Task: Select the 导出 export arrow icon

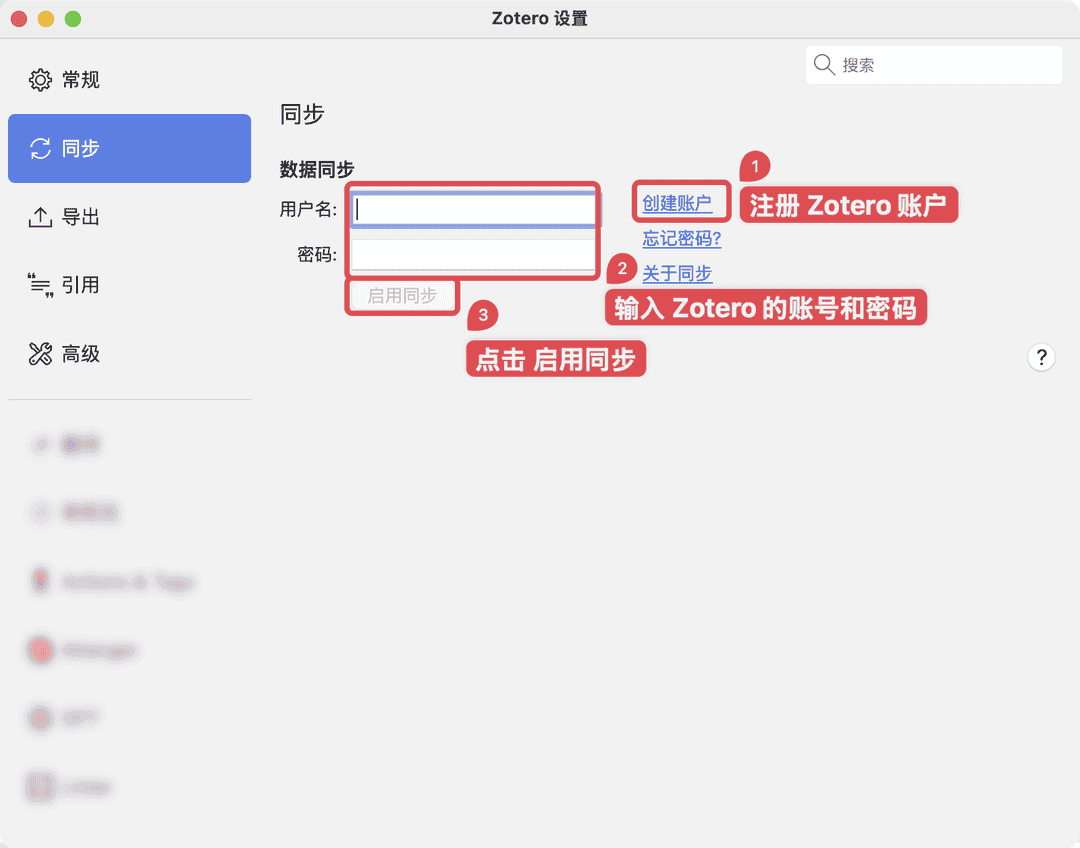Action: pyautogui.click(x=40, y=216)
